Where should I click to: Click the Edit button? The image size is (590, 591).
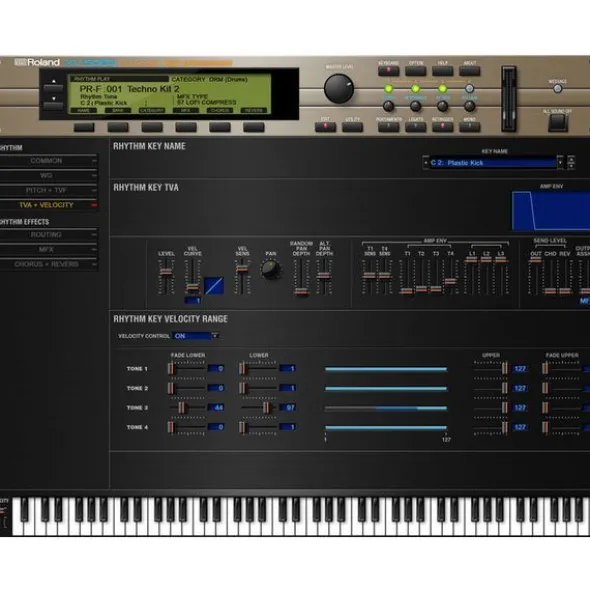325,127
